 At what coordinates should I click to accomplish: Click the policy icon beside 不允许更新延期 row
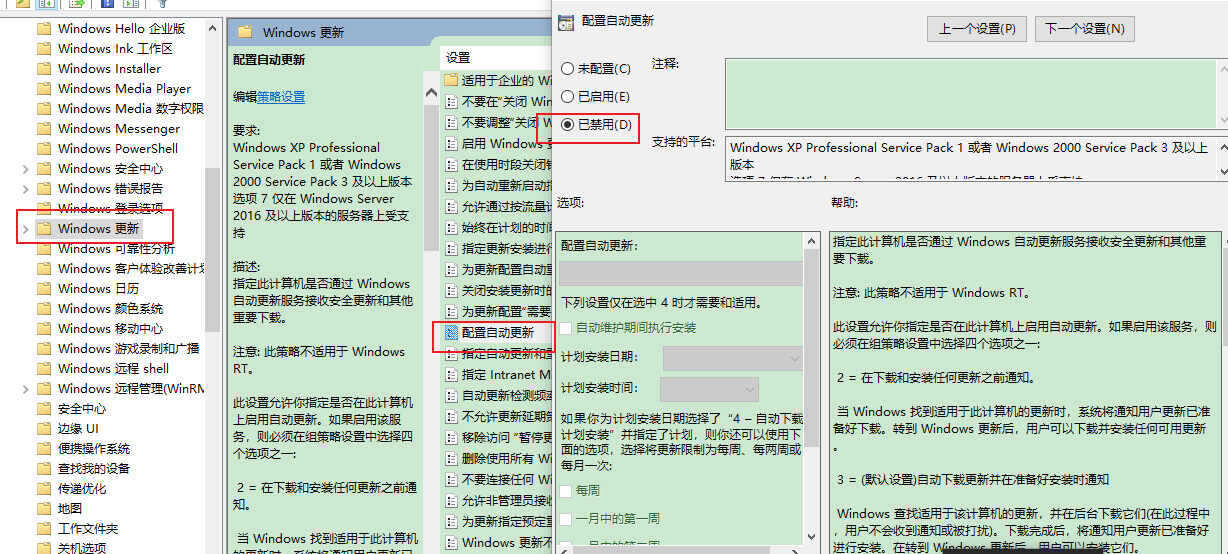(x=451, y=416)
